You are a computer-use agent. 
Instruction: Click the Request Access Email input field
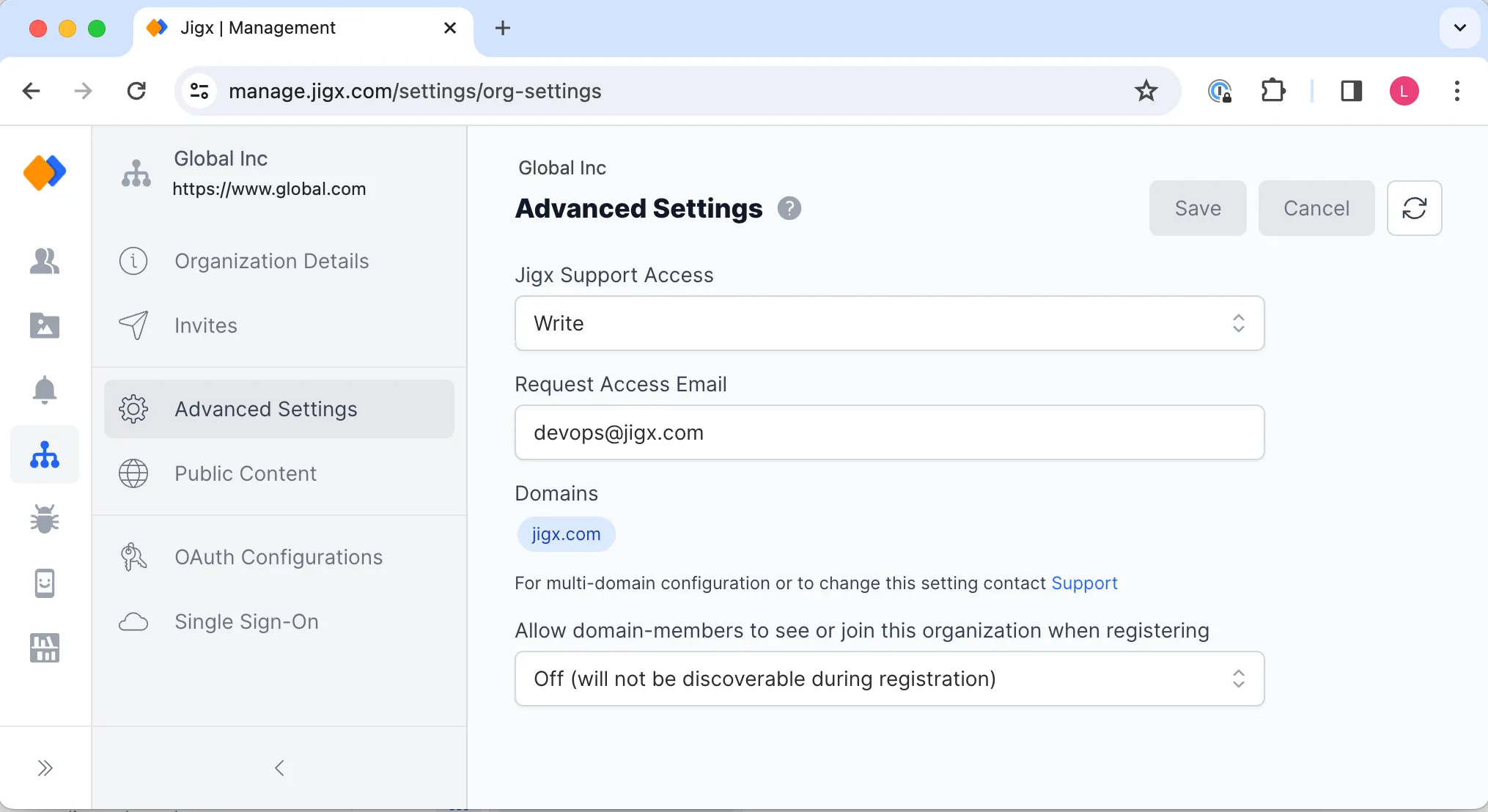click(891, 432)
